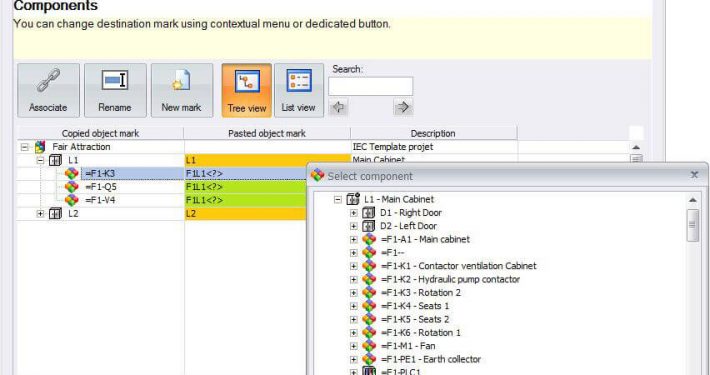Expand the =F1-- node
The width and height of the screenshot is (710, 375).
pos(354,253)
